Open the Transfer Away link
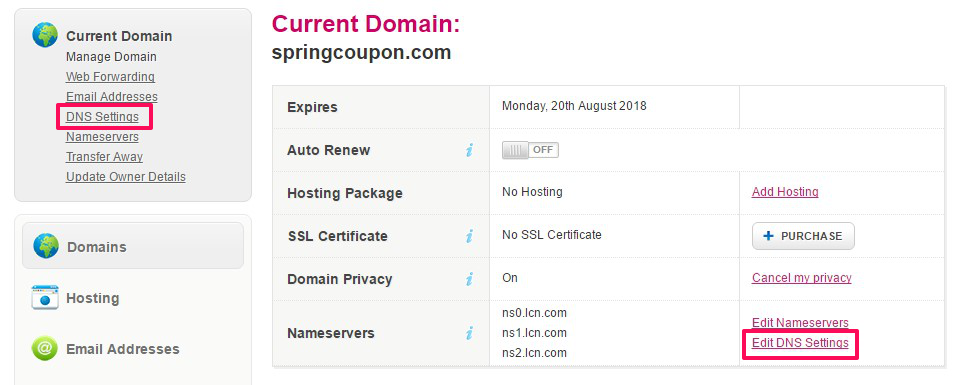This screenshot has width=959, height=385. [x=105, y=157]
